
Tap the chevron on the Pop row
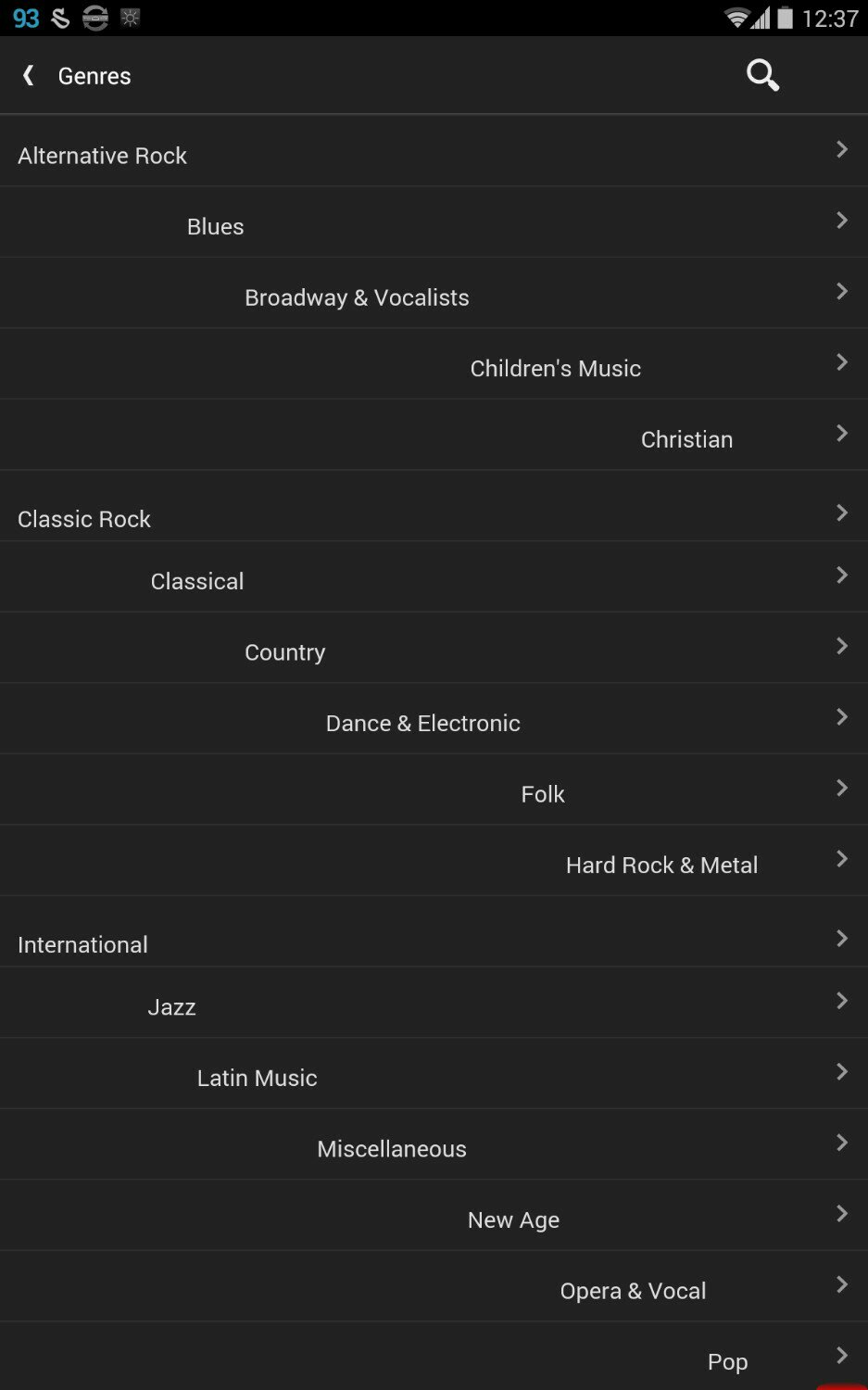point(841,1355)
